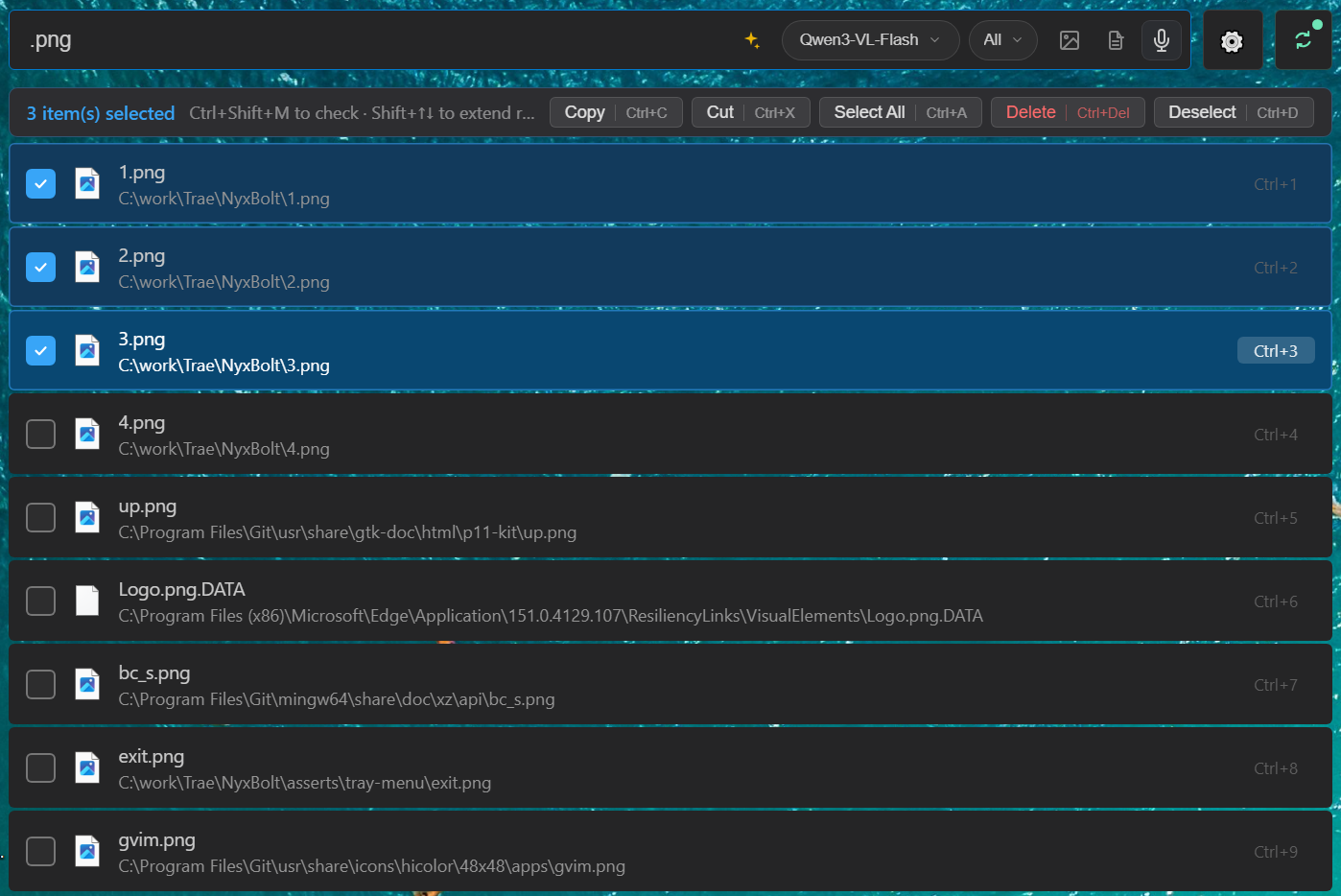
Task: Activate the microphone voice input button
Action: (1162, 40)
